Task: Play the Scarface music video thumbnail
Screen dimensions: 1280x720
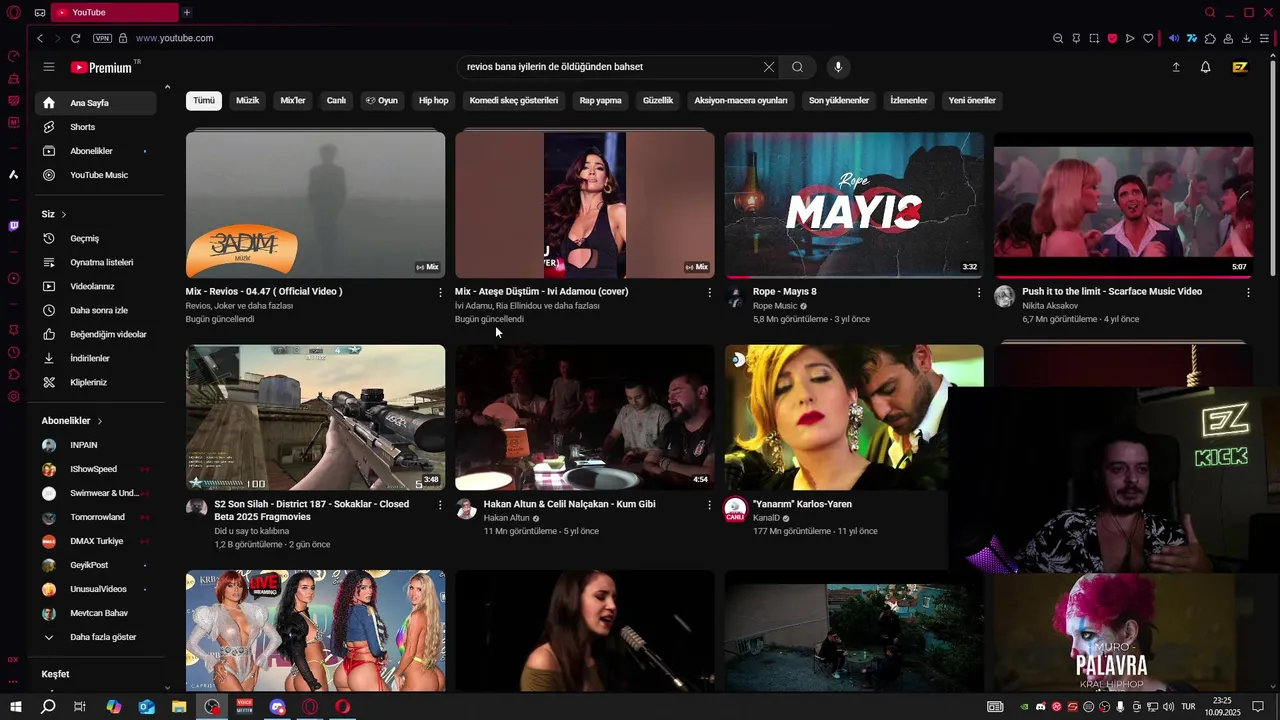Action: pos(1123,205)
